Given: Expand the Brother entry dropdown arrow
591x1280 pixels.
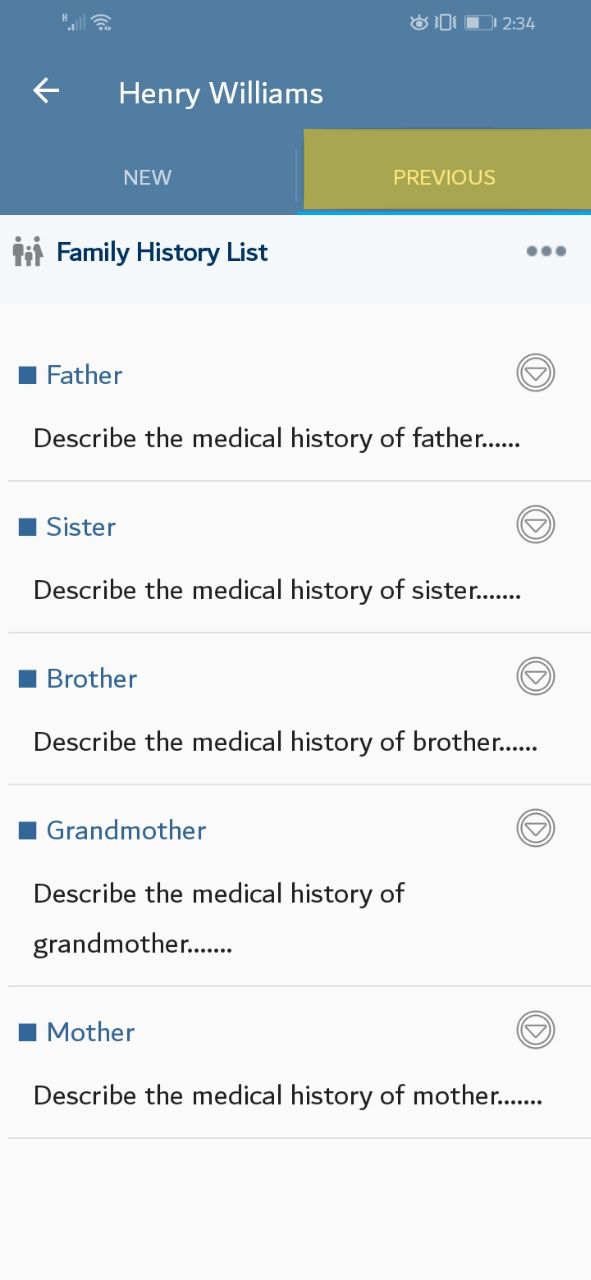Looking at the screenshot, I should pyautogui.click(x=536, y=677).
